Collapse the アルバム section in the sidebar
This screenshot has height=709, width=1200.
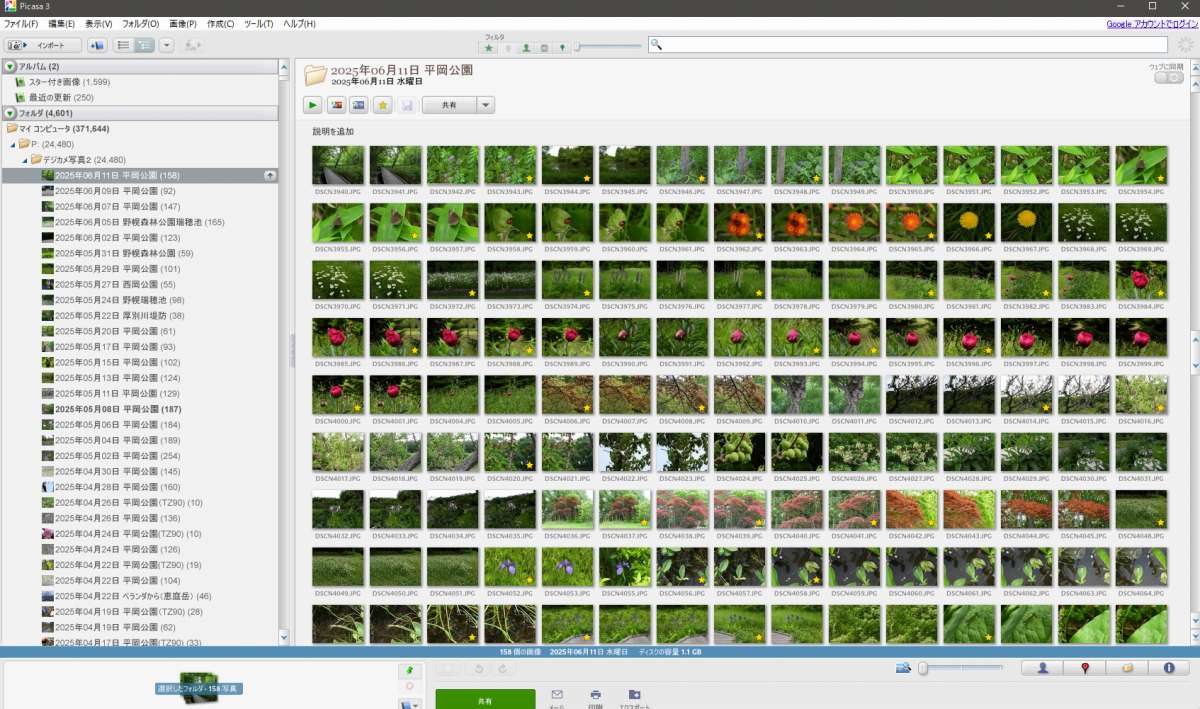10,66
